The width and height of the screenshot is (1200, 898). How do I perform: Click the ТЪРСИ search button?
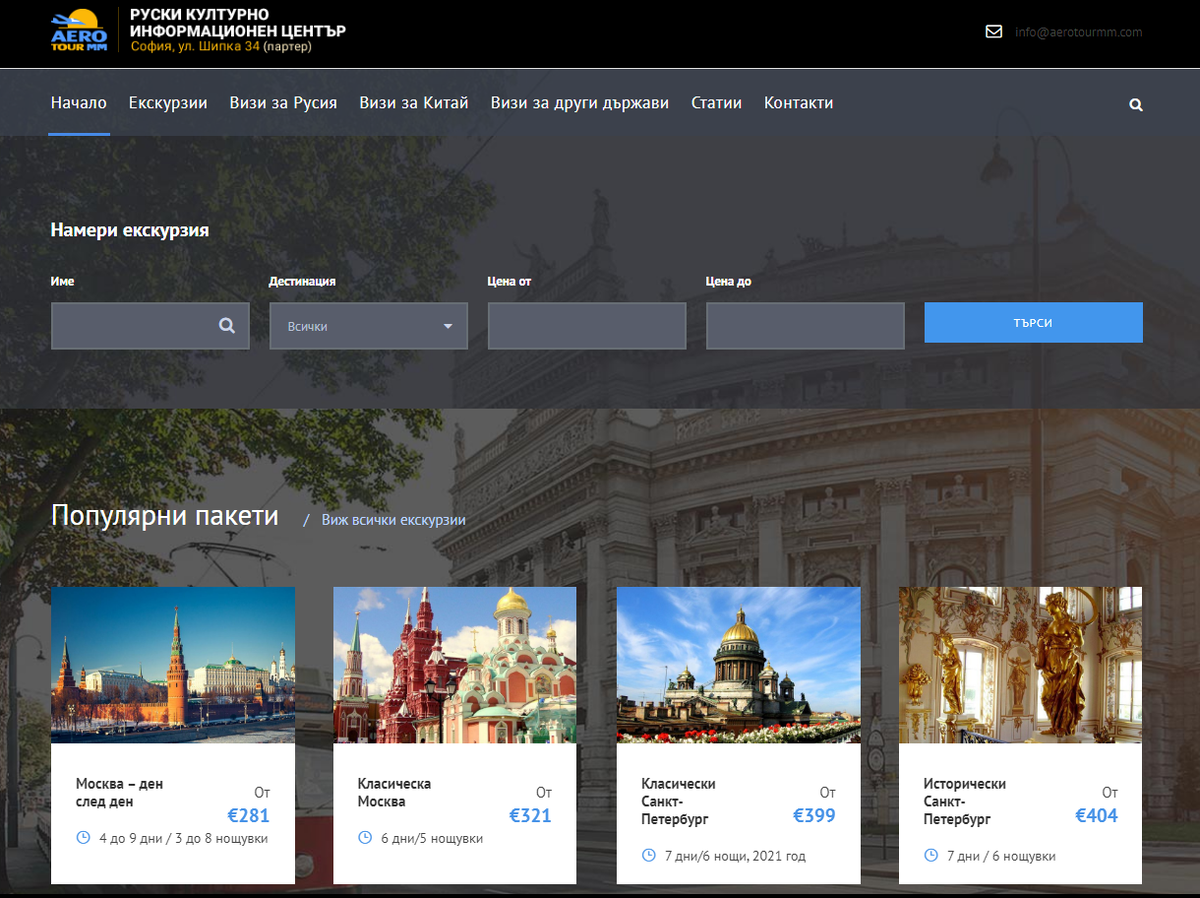(1033, 323)
